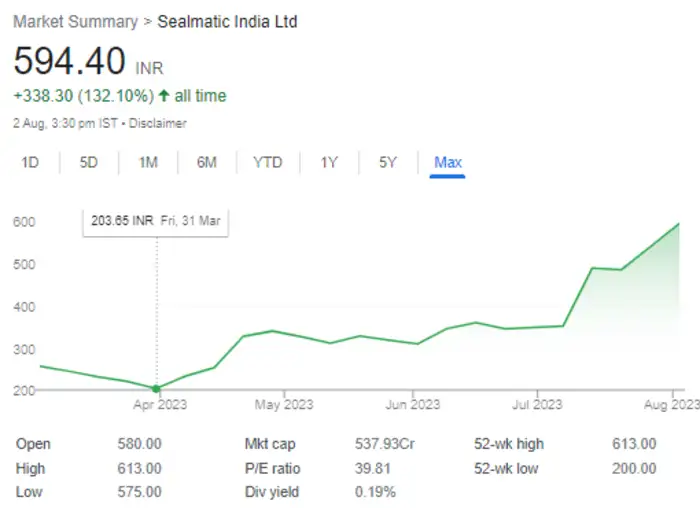The image size is (700, 508).
Task: Open the Disclaimer link
Action: coord(158,123)
